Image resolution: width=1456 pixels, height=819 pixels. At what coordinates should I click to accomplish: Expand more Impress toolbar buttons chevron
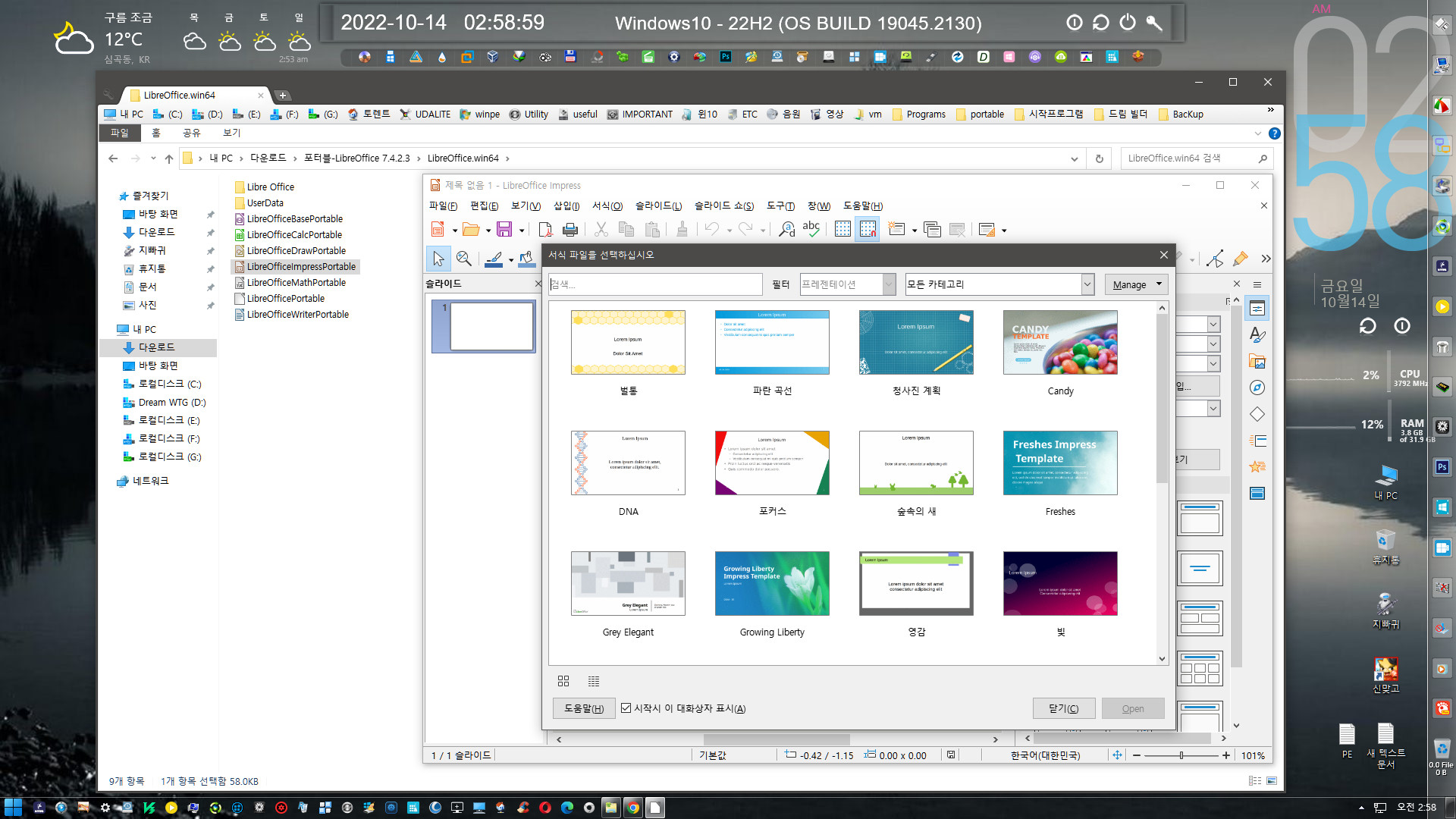[x=1266, y=259]
